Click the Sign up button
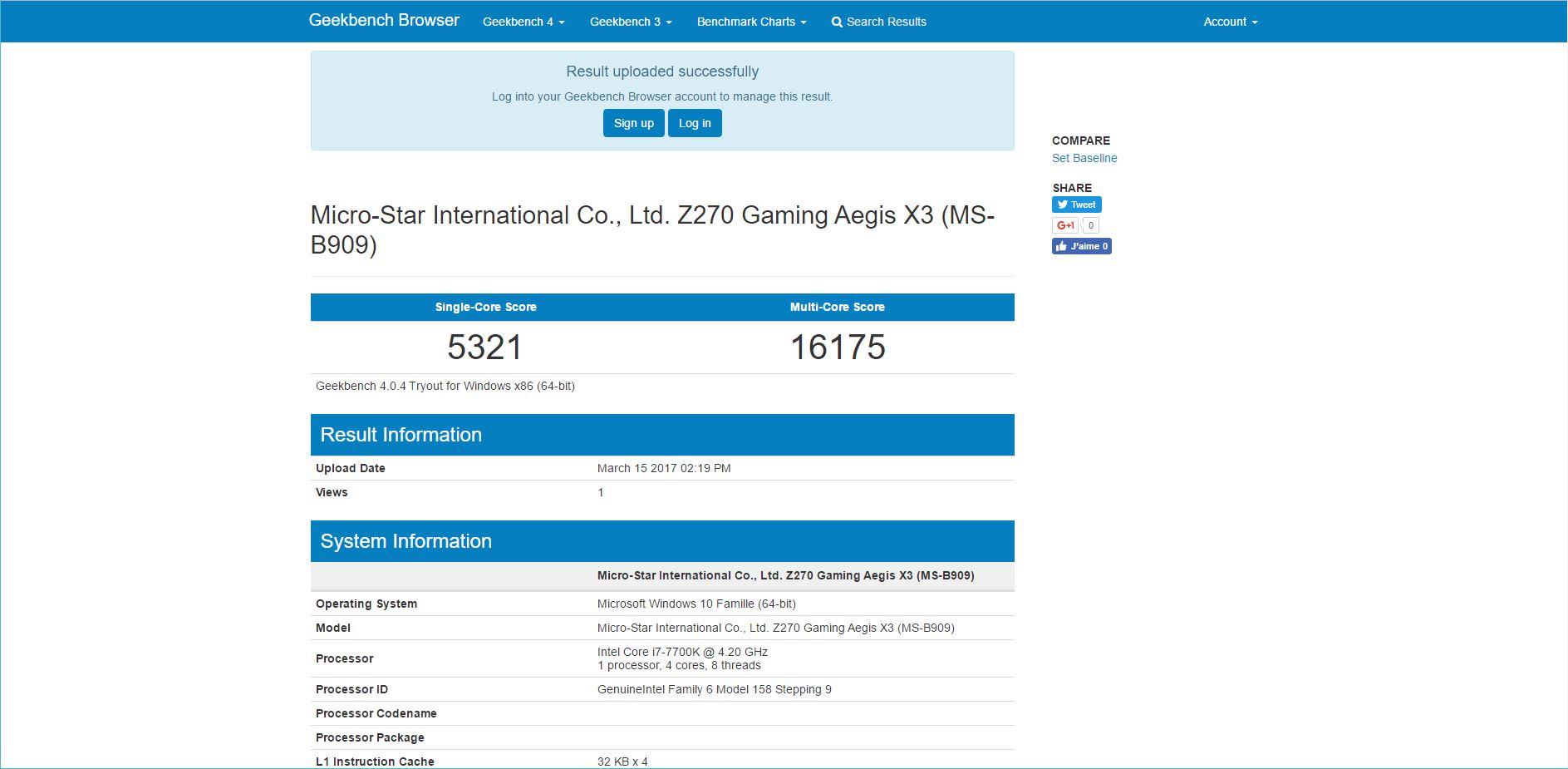Viewport: 1568px width, 769px height. [x=634, y=123]
